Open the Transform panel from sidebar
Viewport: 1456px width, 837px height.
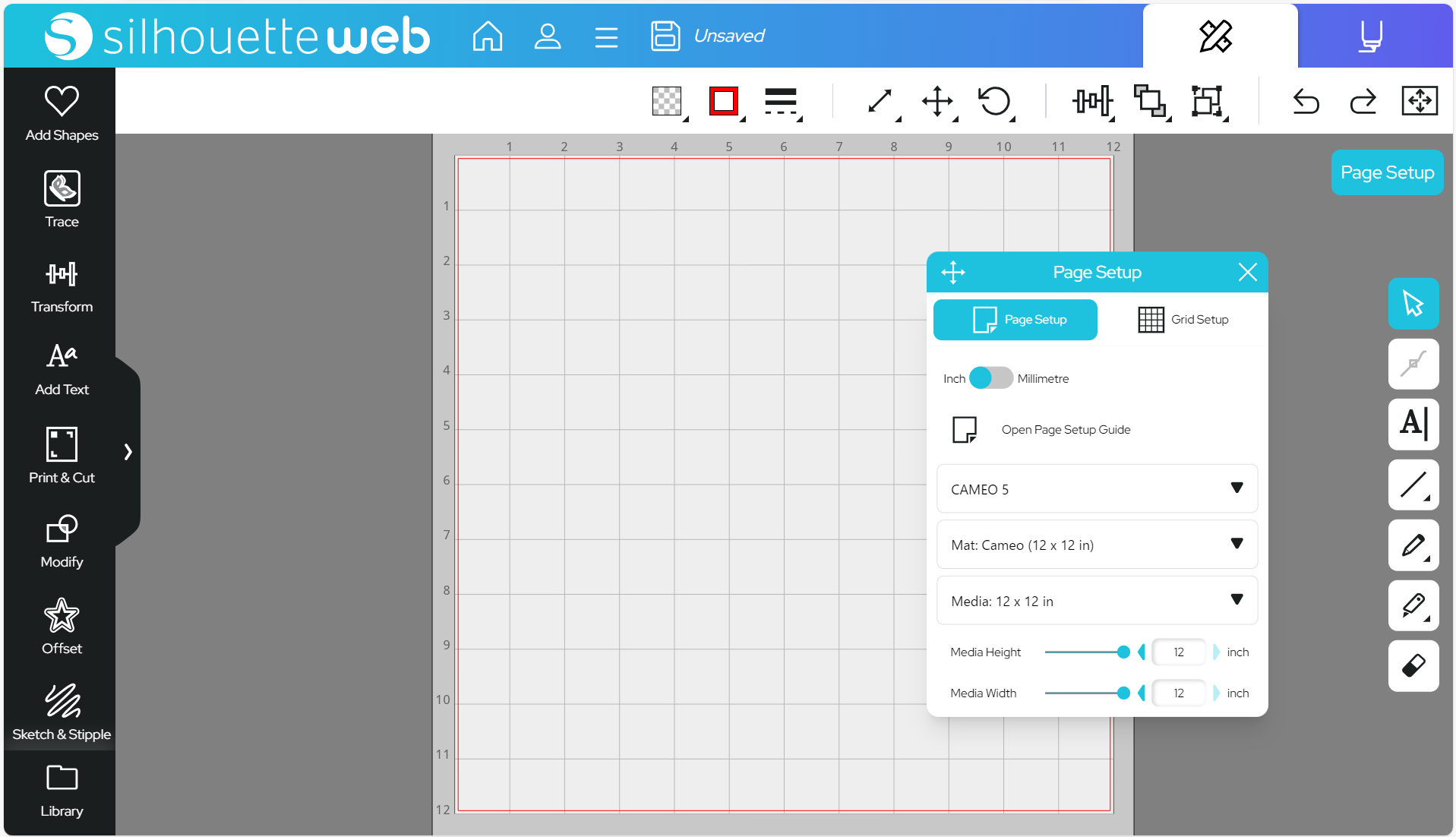[62, 287]
